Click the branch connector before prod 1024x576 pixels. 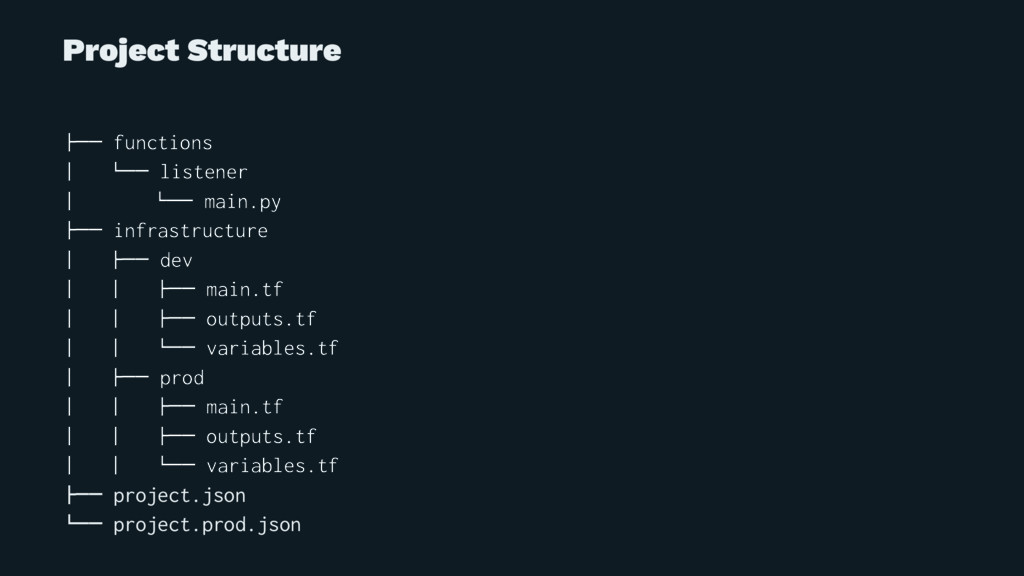131,377
